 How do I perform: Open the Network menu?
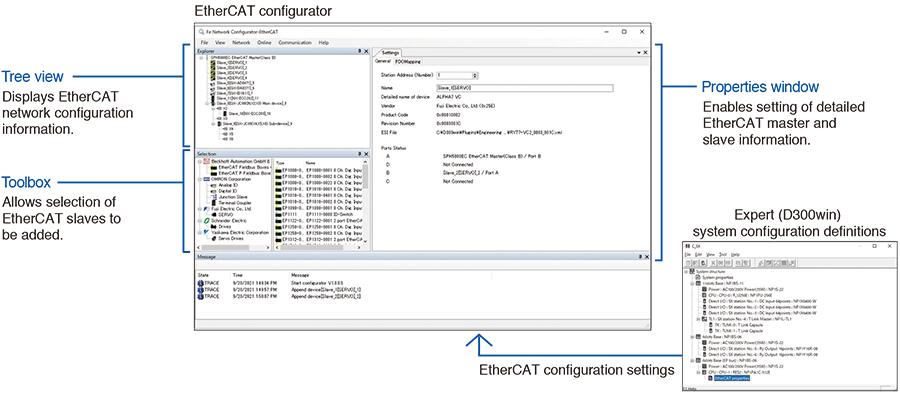pyautogui.click(x=241, y=42)
